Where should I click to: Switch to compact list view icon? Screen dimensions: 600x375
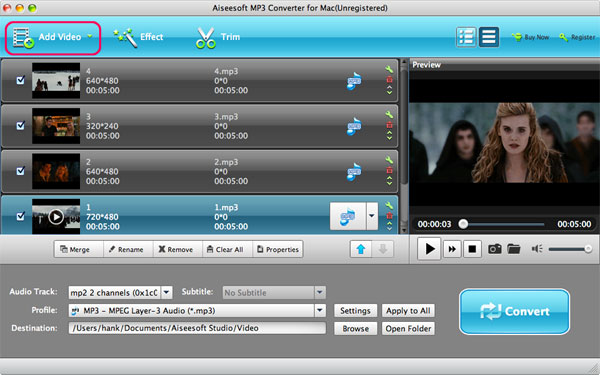[x=489, y=37]
